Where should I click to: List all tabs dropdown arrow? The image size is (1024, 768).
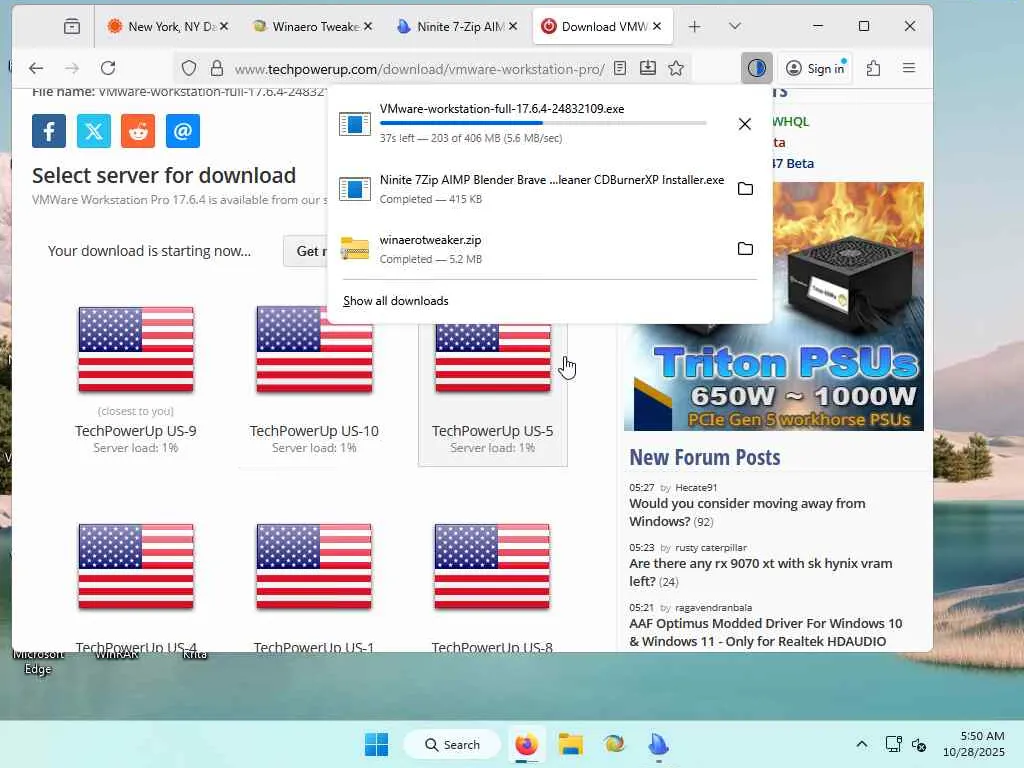(x=735, y=26)
